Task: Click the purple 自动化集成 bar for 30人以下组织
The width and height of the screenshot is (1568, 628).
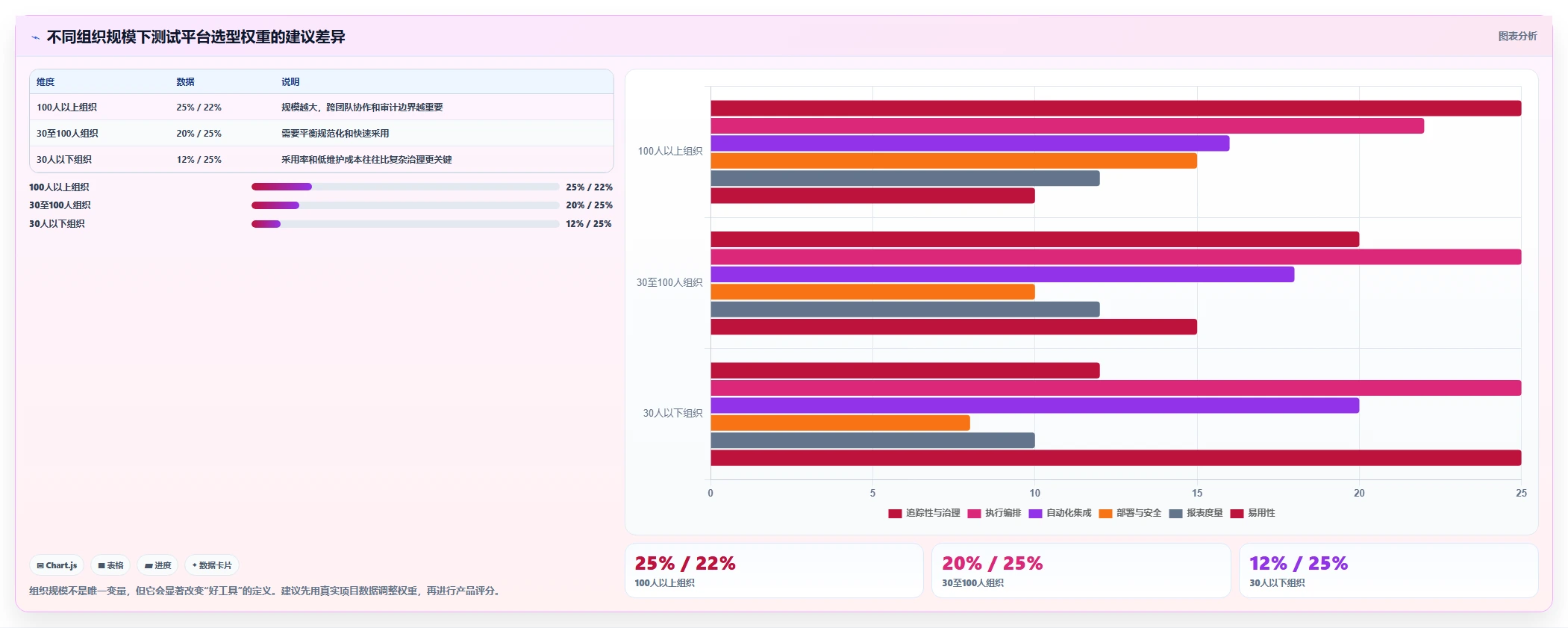Action: tap(1034, 405)
